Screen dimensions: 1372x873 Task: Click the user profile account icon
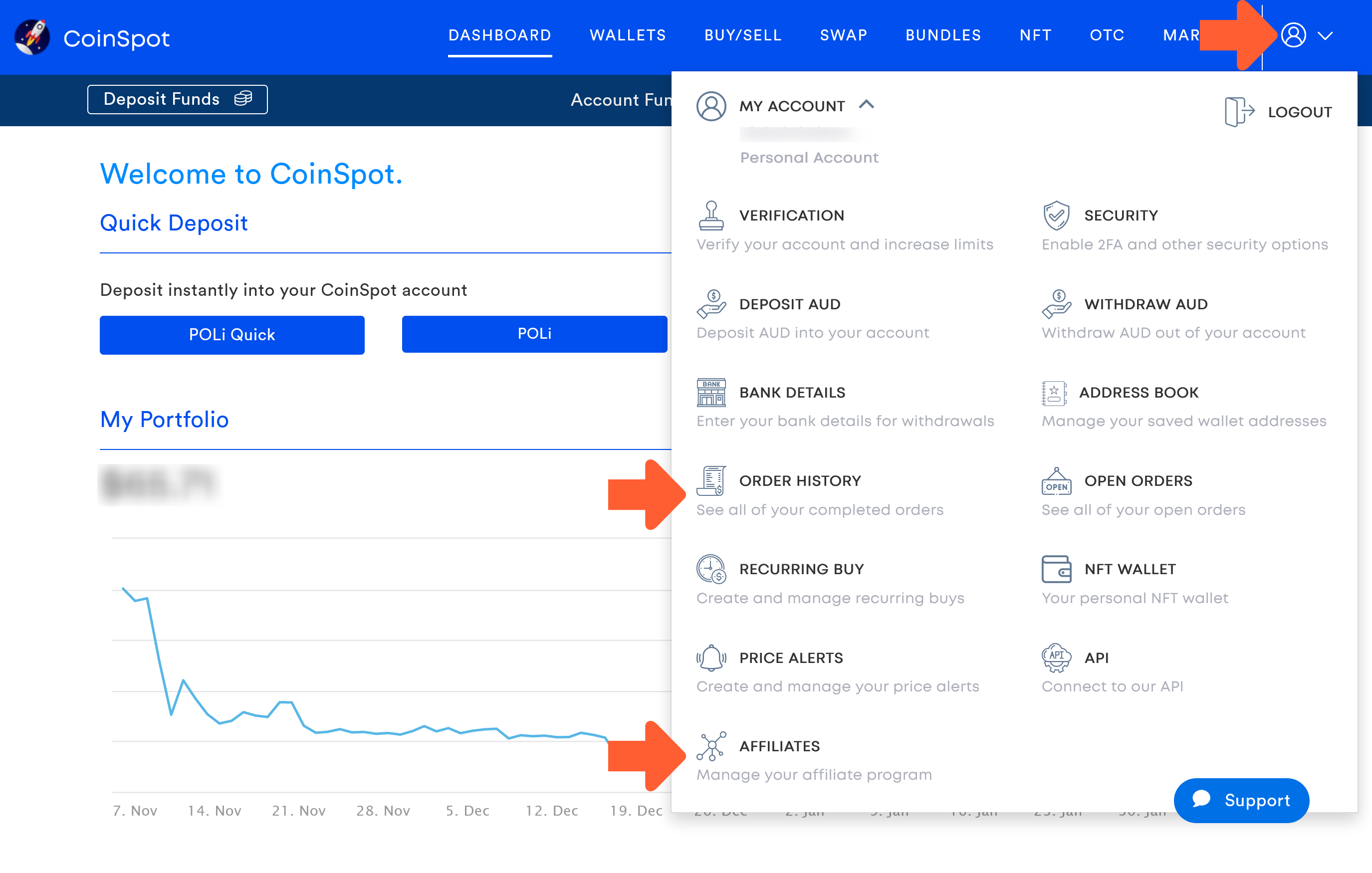1295,35
